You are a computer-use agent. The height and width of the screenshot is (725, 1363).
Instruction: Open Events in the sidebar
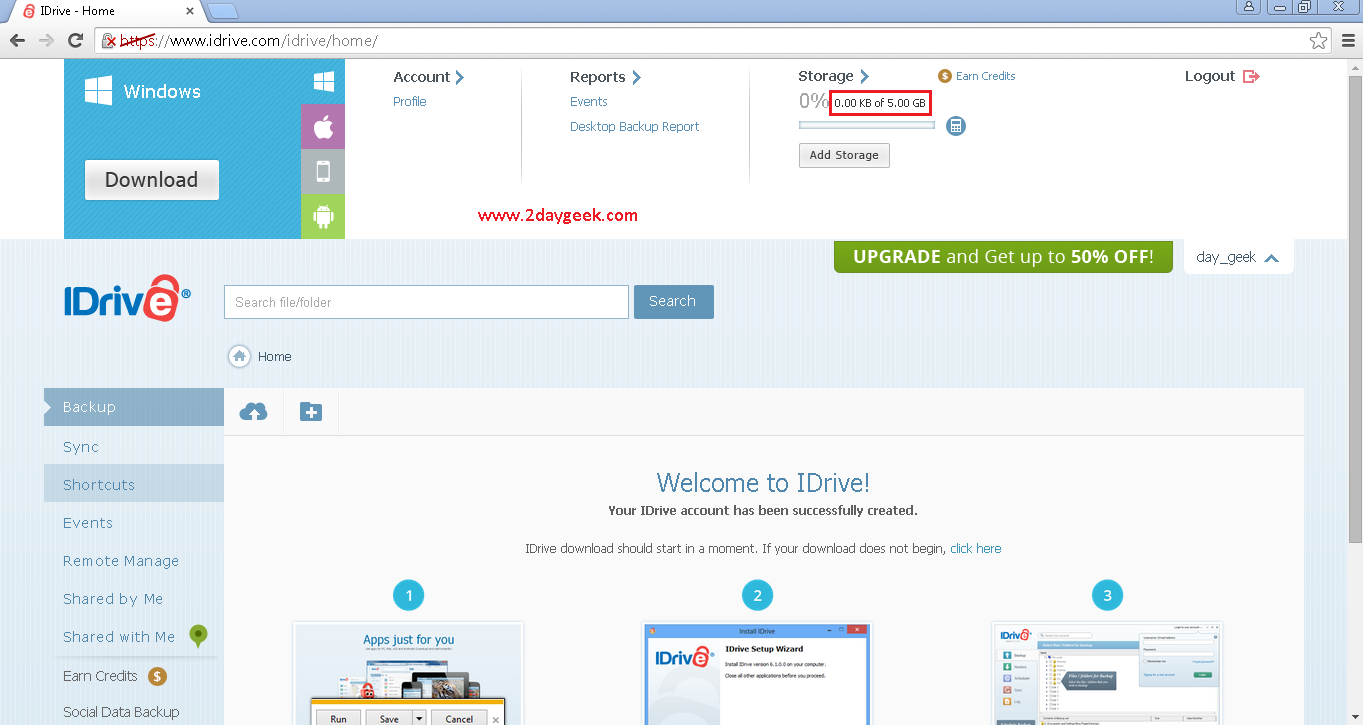[x=134, y=523]
